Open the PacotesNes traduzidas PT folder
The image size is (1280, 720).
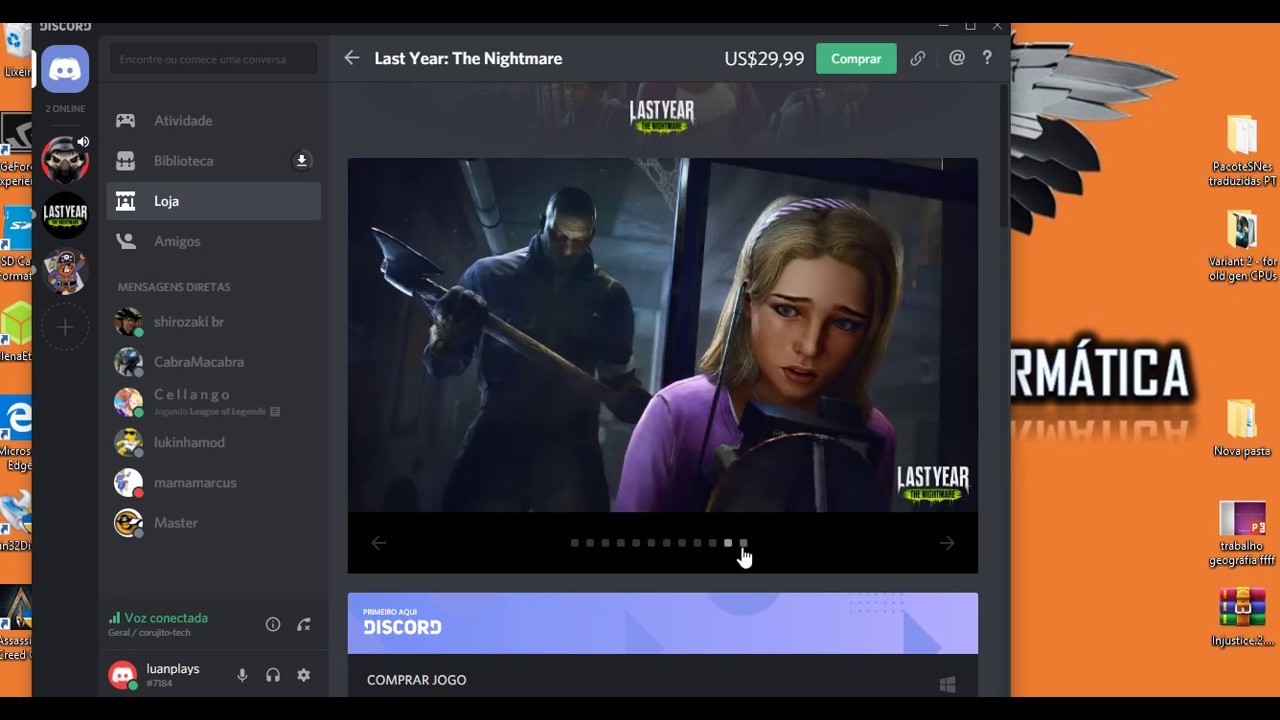pos(1242,151)
